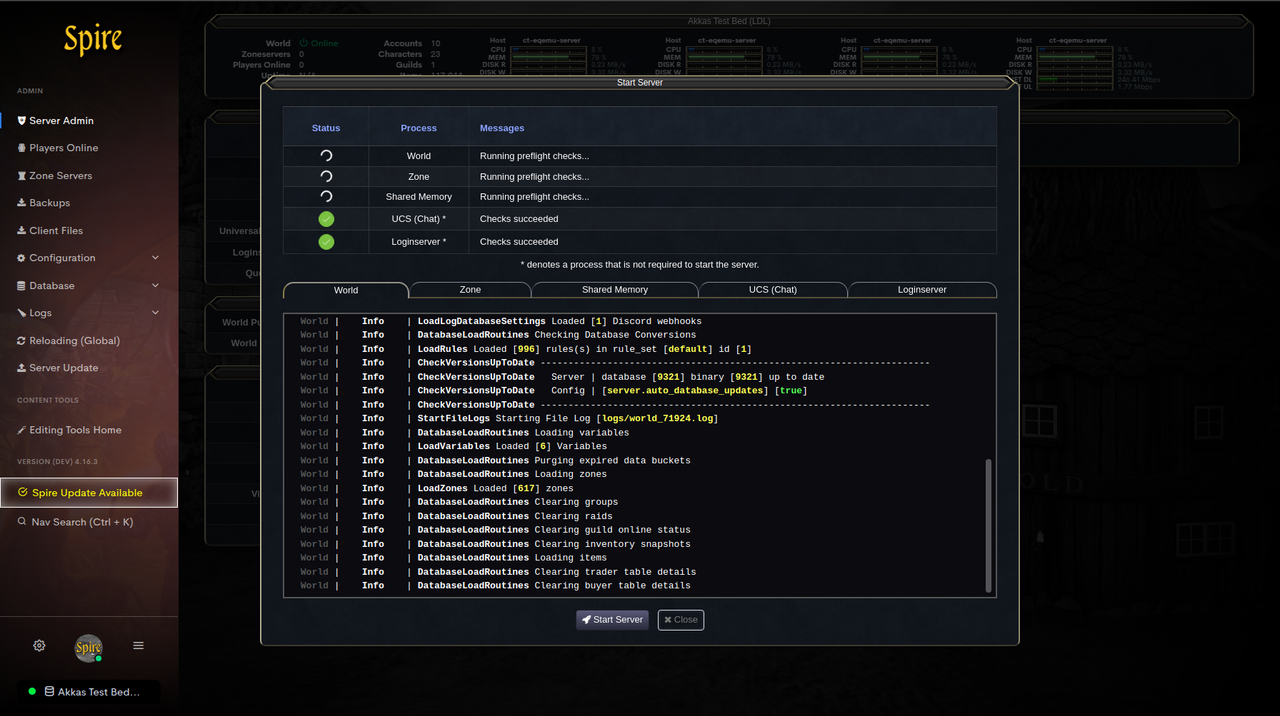Viewport: 1280px width, 716px height.
Task: Click the Editing Tools Home pencil icon
Action: click(x=21, y=430)
